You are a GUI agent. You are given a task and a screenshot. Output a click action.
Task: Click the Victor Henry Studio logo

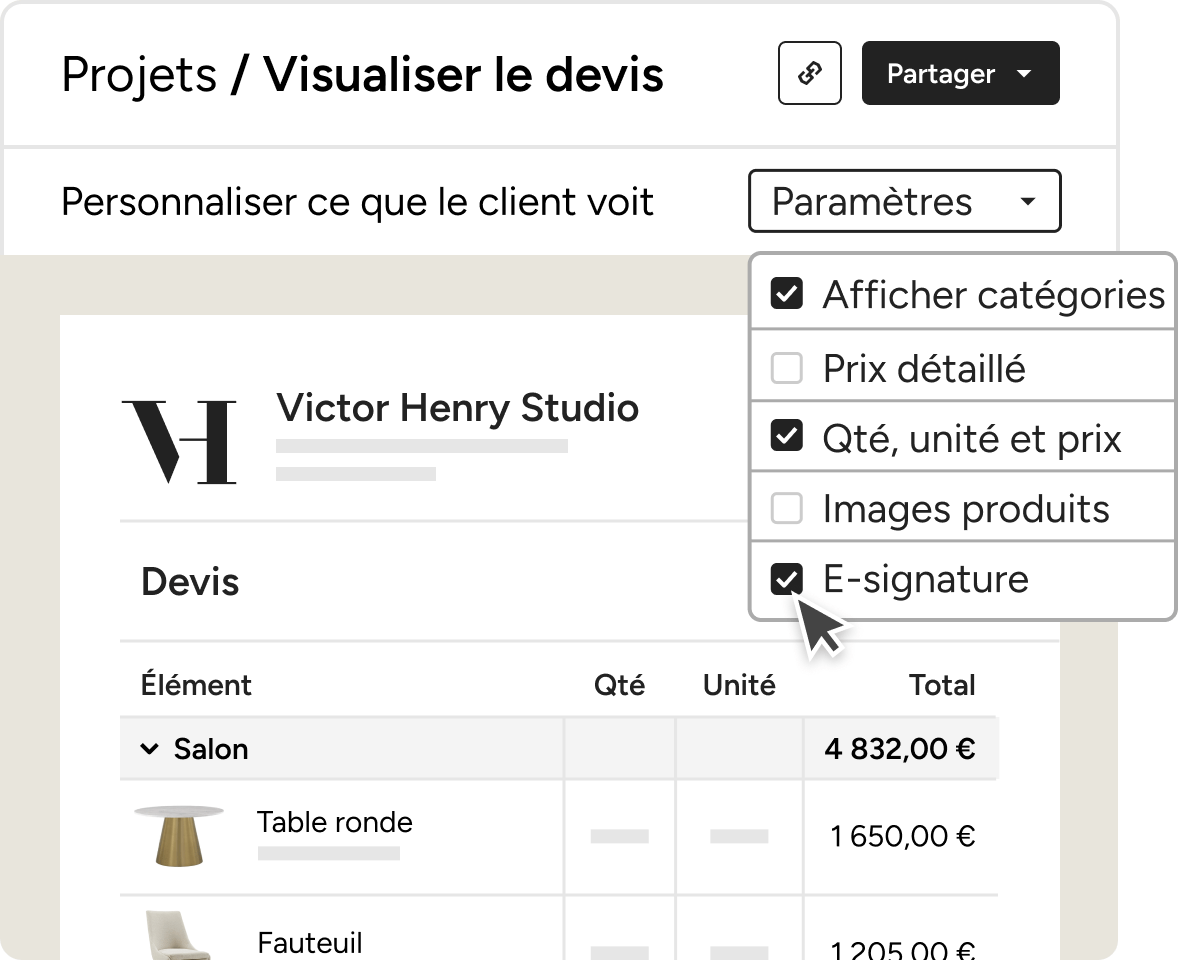pyautogui.click(x=179, y=442)
